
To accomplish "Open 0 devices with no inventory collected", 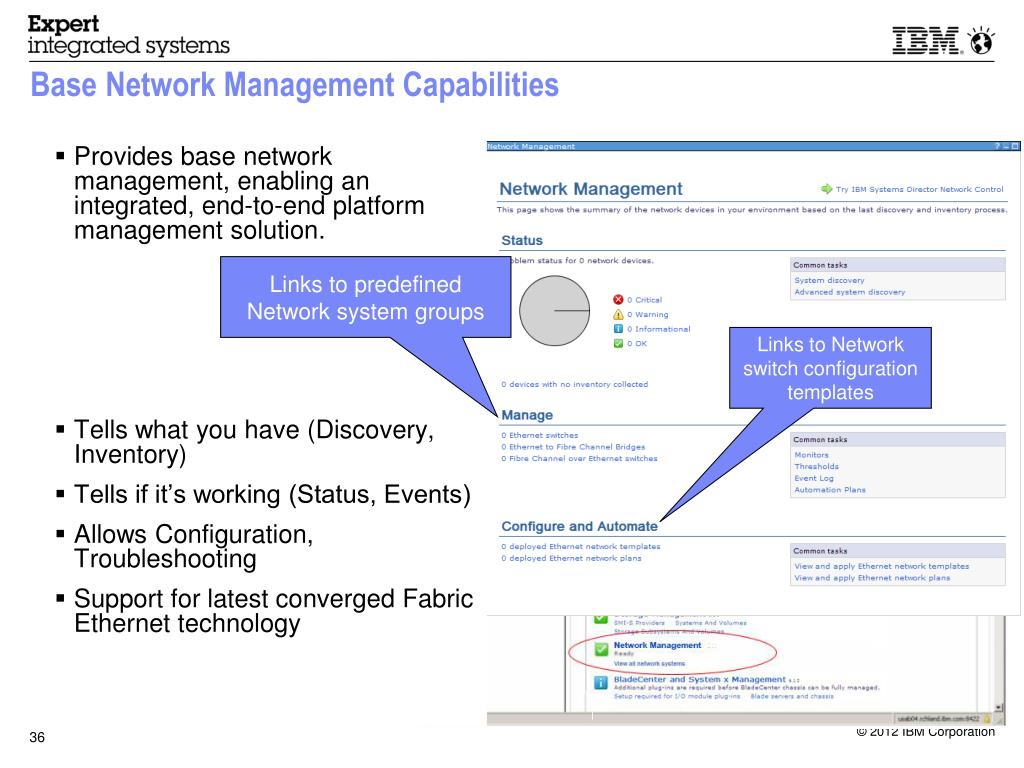I will point(575,384).
